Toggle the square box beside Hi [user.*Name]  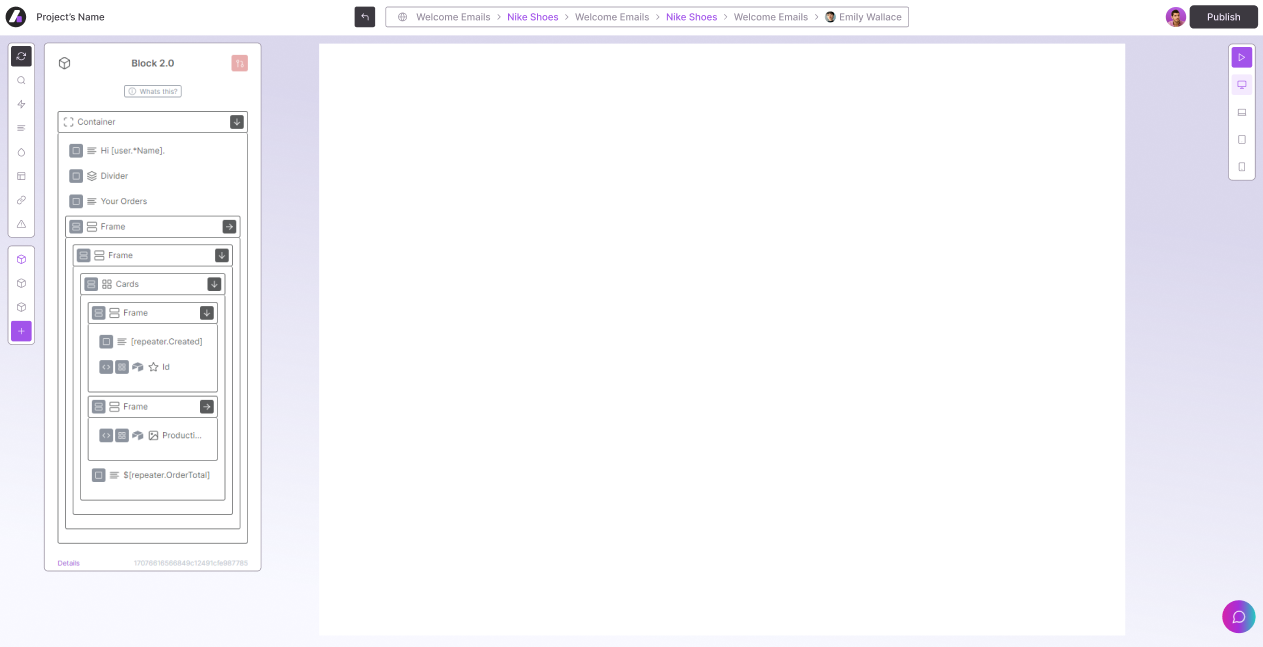(x=76, y=150)
